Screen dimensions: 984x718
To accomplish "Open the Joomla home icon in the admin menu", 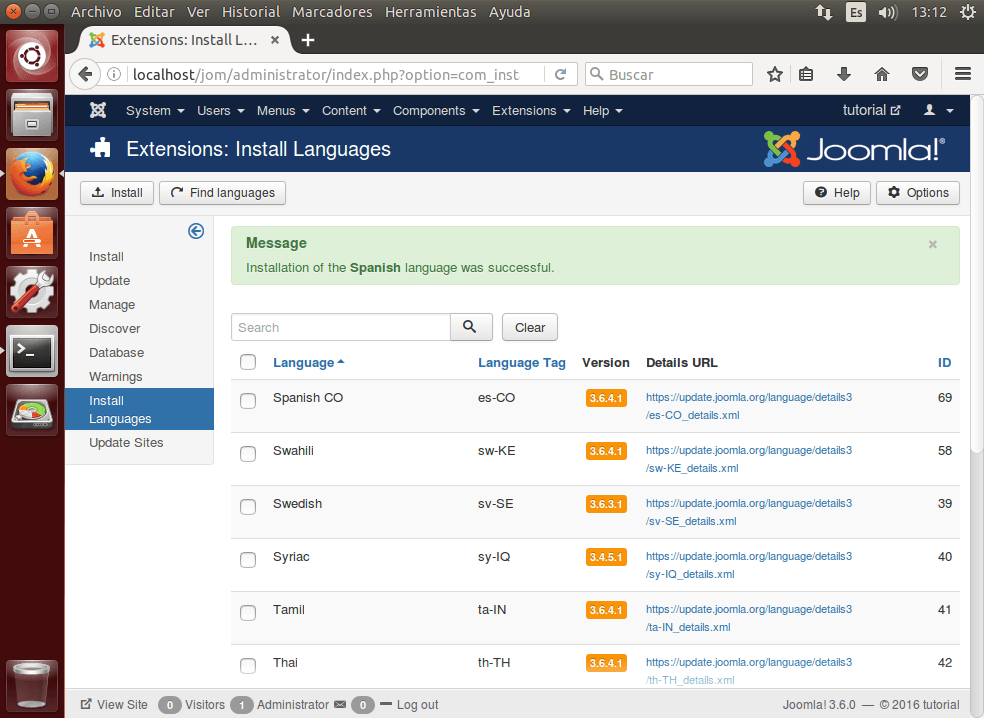I will click(98, 110).
